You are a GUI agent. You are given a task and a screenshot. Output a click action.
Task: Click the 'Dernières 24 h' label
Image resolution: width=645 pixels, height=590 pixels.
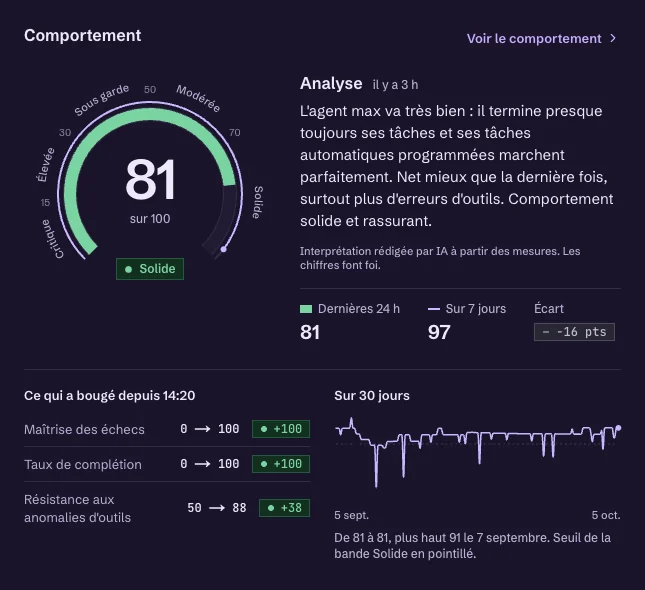coord(359,309)
